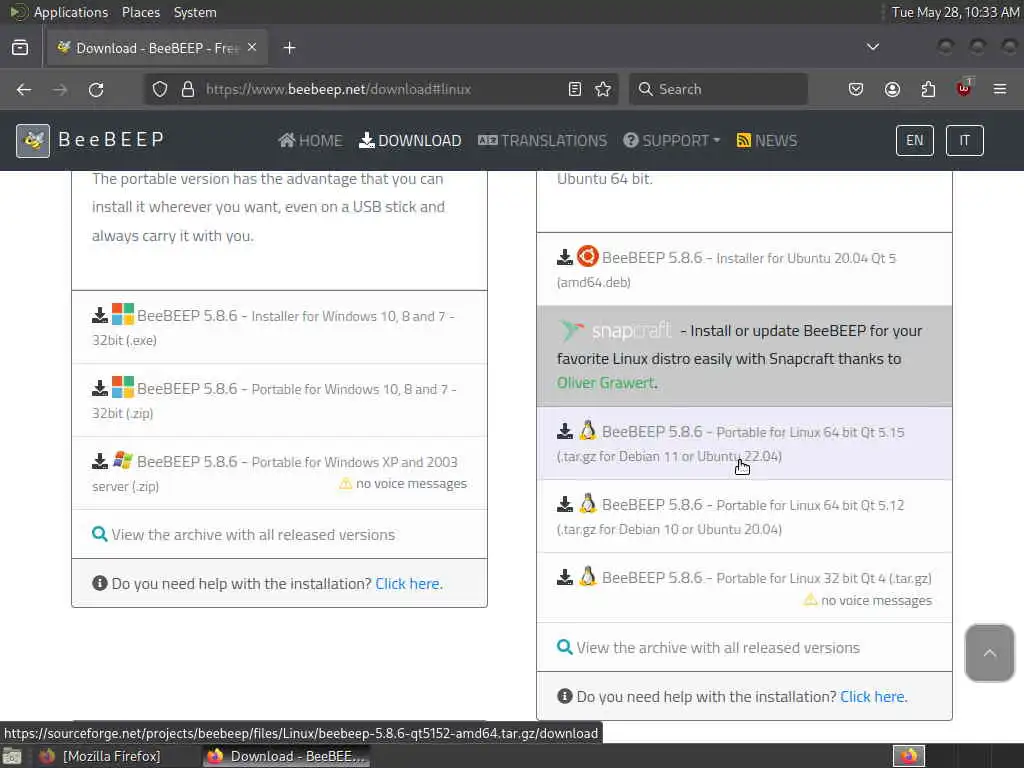This screenshot has height=768, width=1024.
Task: Download Portable for Linux 32 bit Qt 4
Action: pyautogui.click(x=744, y=588)
